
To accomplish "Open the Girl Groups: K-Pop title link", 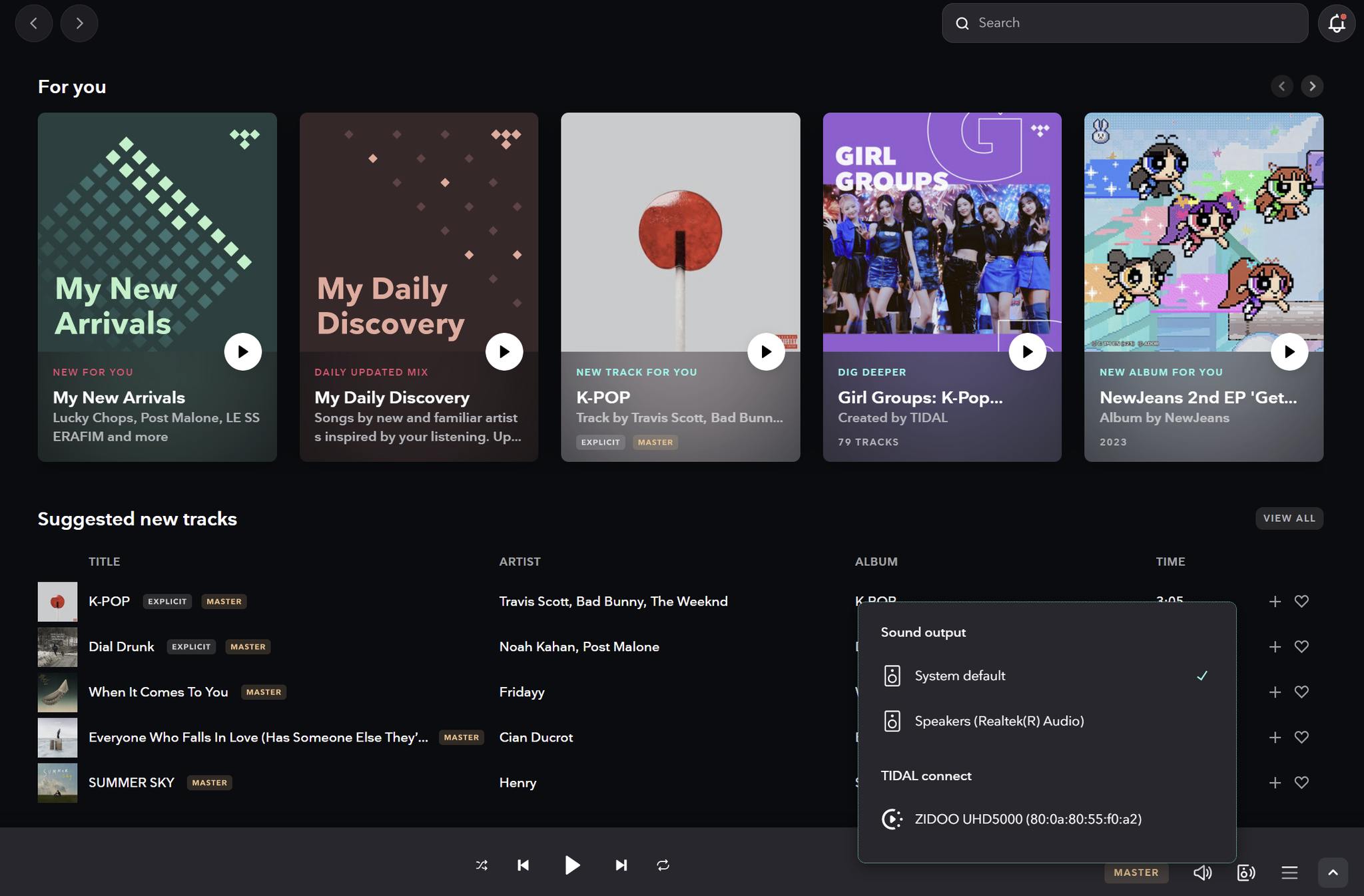I will coord(920,397).
